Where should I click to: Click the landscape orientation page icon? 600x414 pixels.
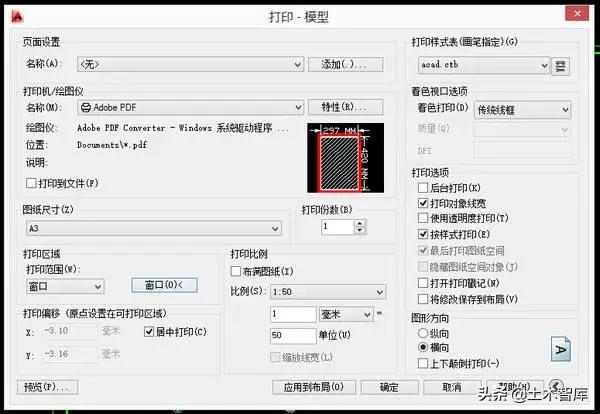pos(561,349)
